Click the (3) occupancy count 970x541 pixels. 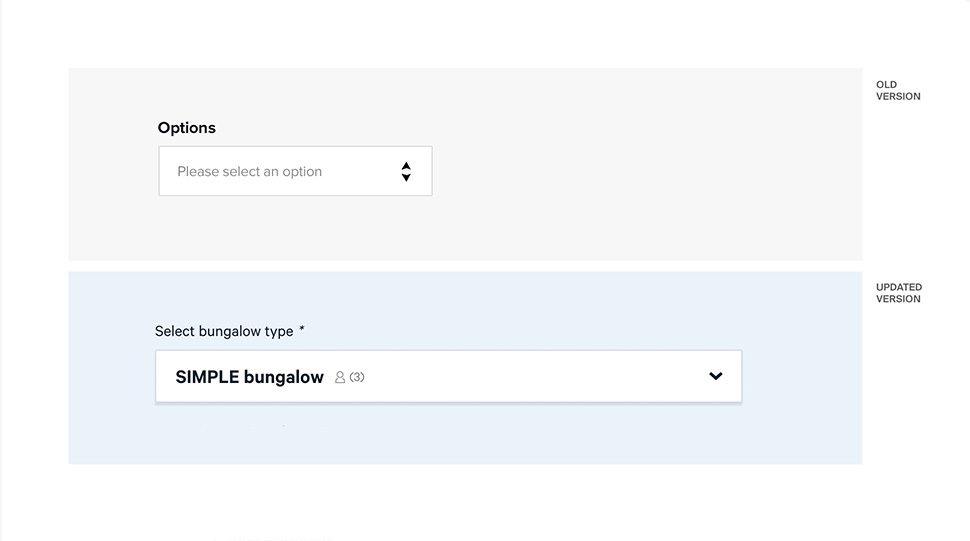tap(357, 378)
